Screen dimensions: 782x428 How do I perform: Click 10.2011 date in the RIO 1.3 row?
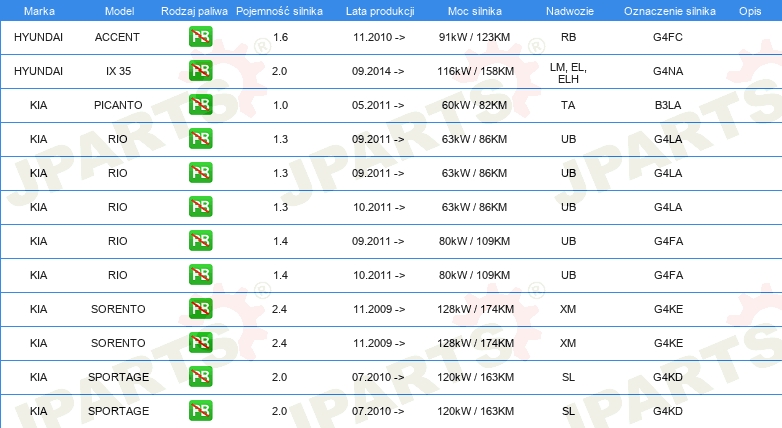[x=379, y=207]
